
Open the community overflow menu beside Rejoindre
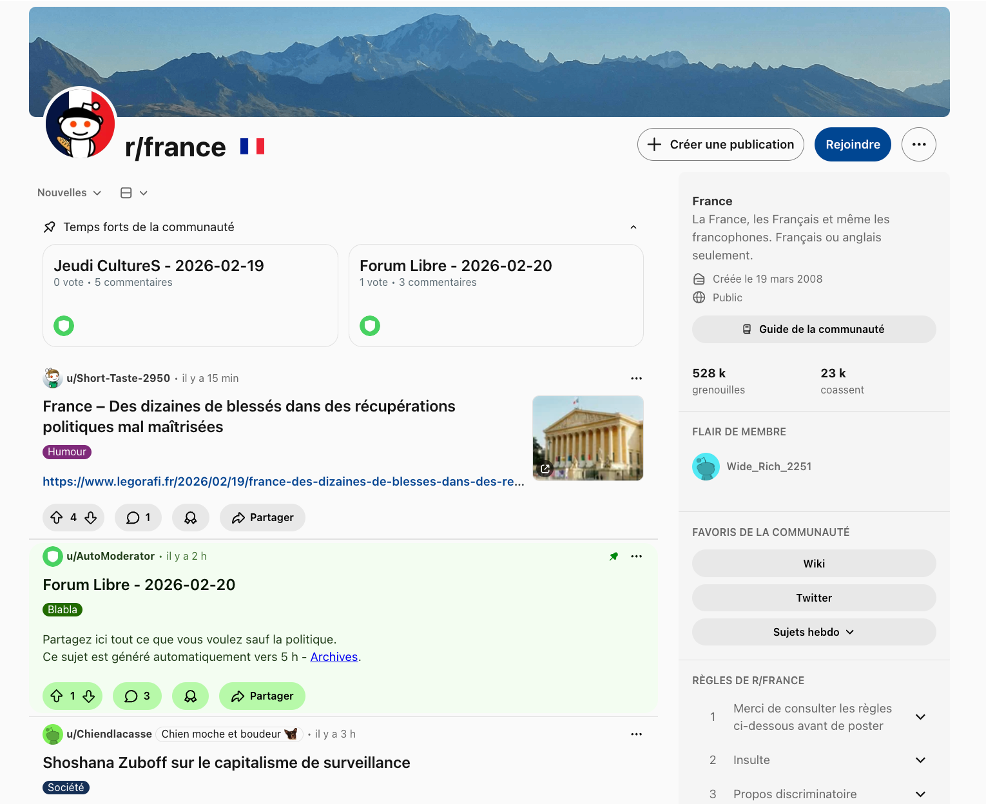(919, 145)
